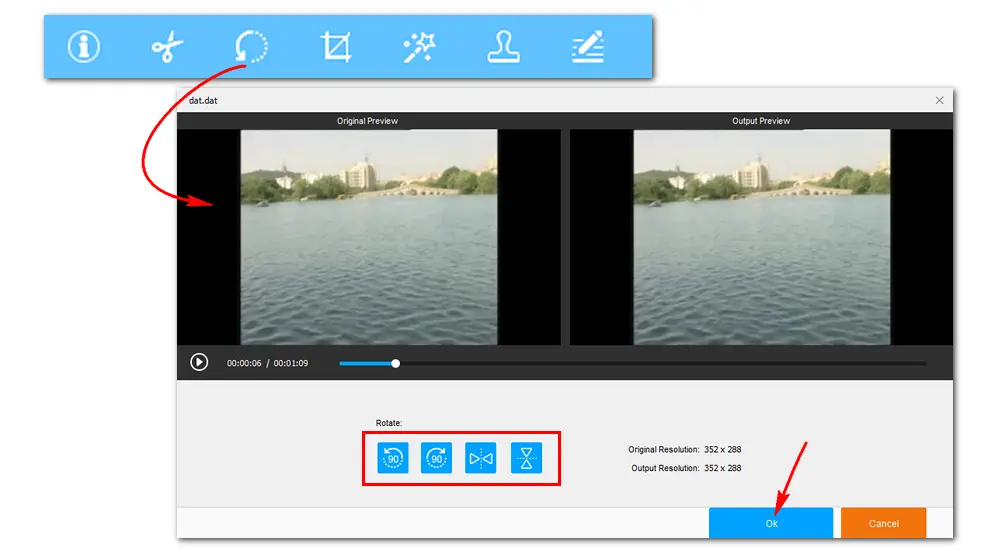Image resolution: width=1000 pixels, height=550 pixels.
Task: Flip the video horizontally
Action: click(481, 458)
